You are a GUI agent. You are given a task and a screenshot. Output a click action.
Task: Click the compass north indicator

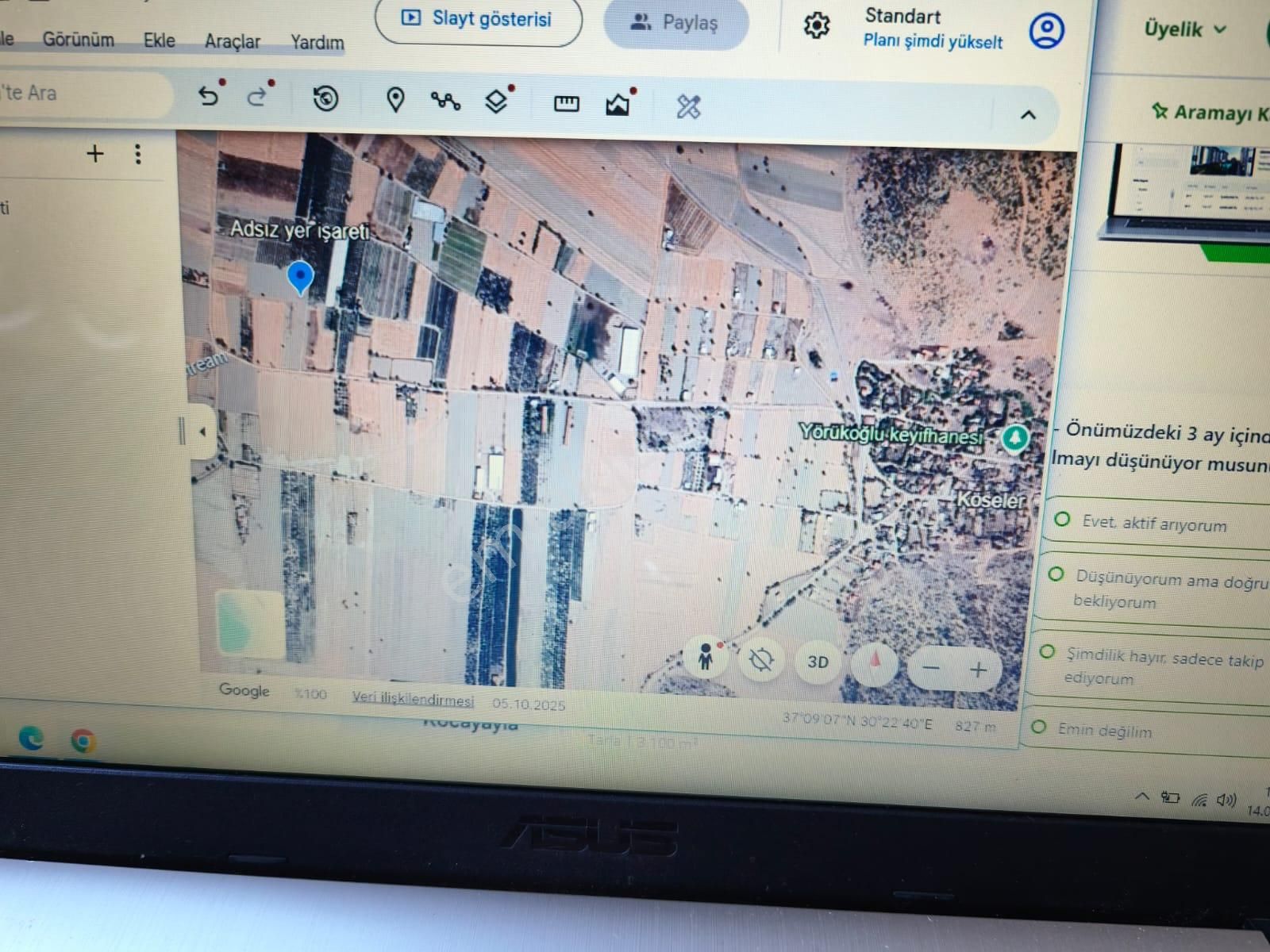pyautogui.click(x=876, y=661)
